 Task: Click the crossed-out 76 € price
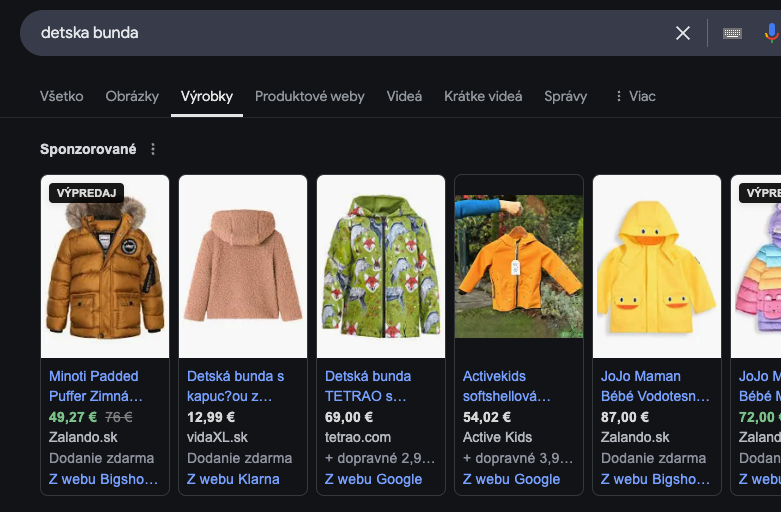pyautogui.click(x=119, y=417)
